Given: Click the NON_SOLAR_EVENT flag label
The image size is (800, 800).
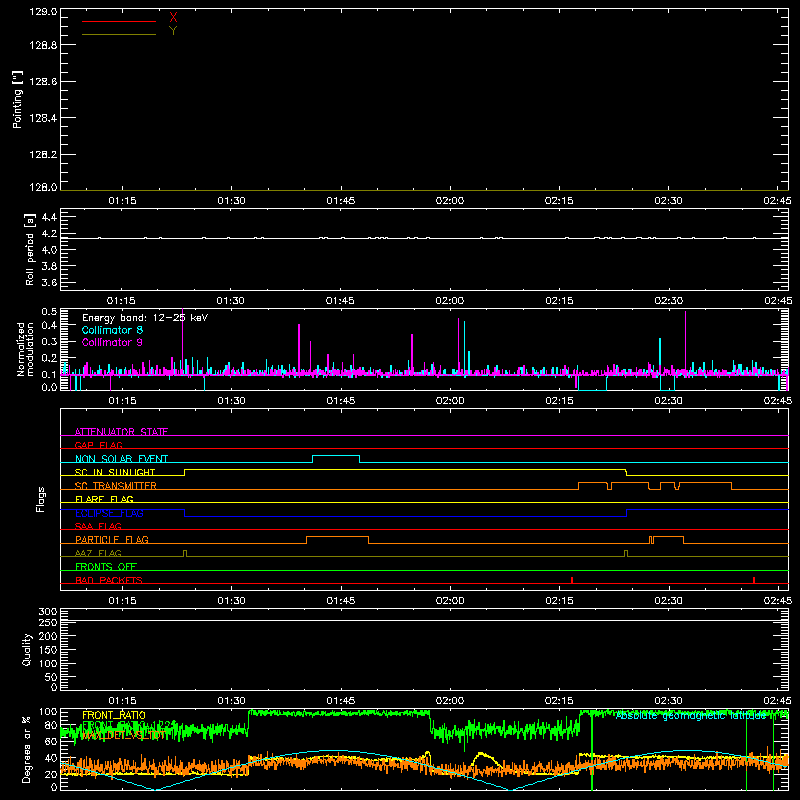Looking at the screenshot, I should tap(121, 459).
